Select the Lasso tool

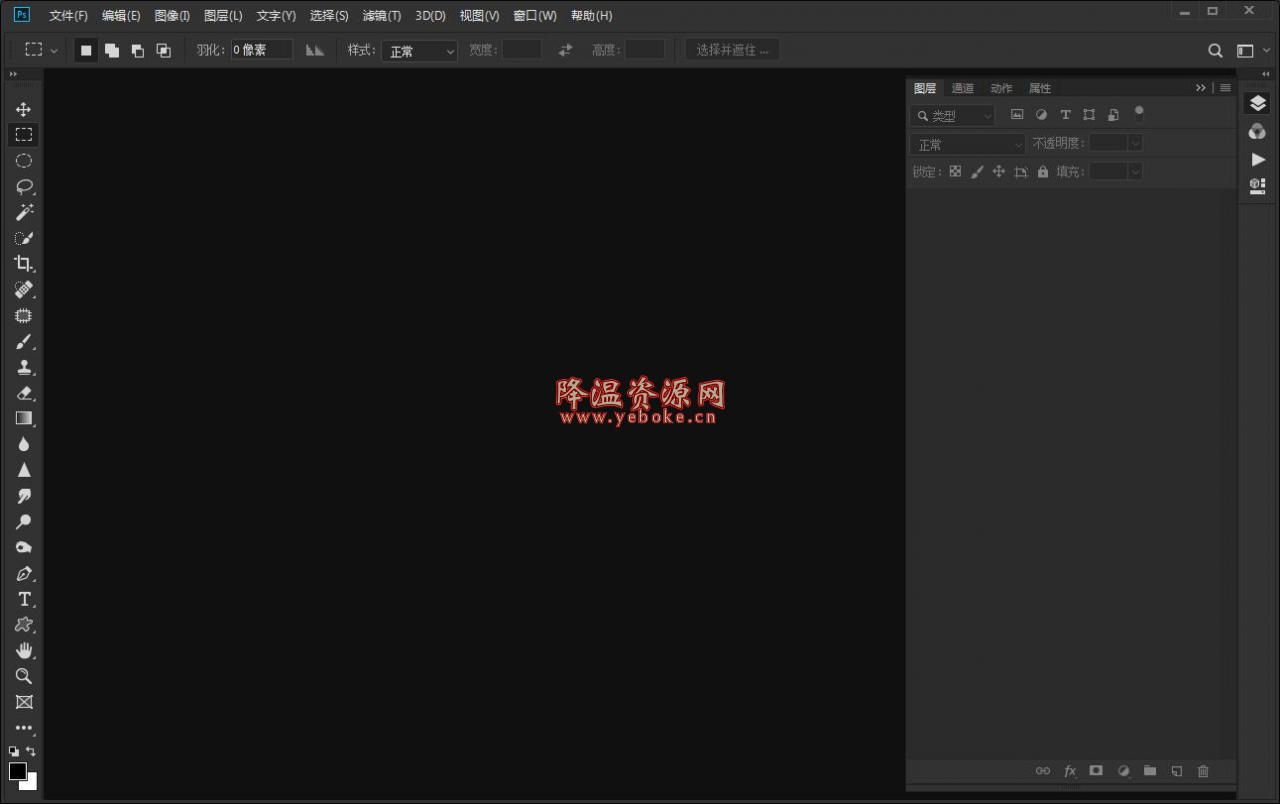(23, 187)
